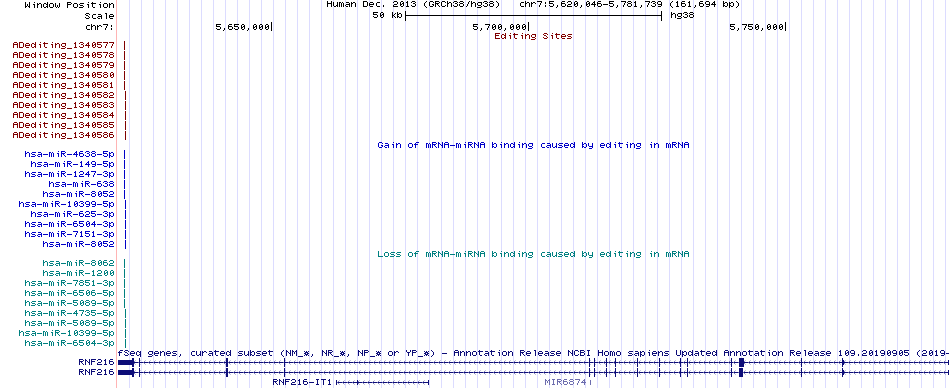Select the hsa-miR-1247-3p label
950x388 pixels.
pyautogui.click(x=70, y=174)
